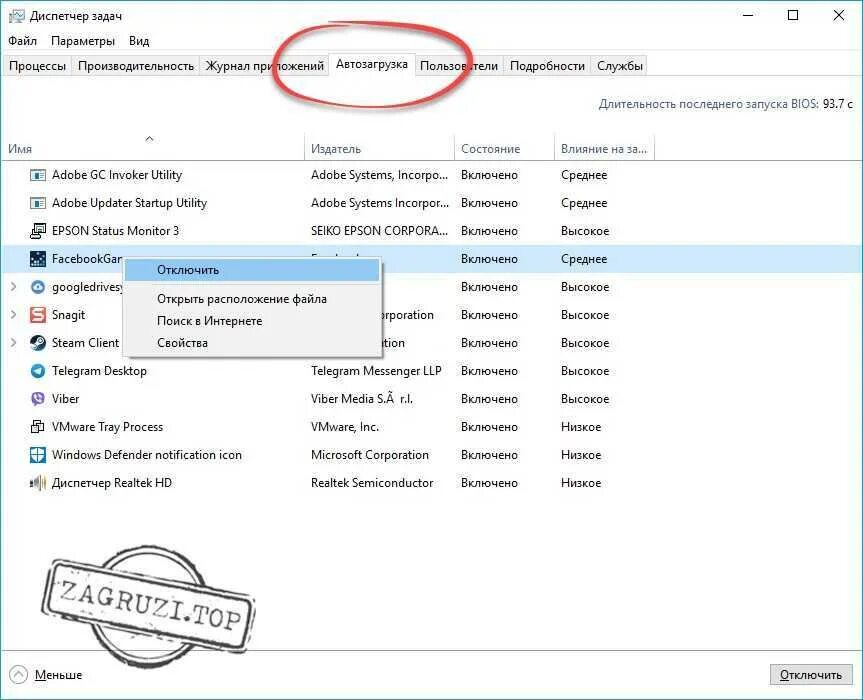Expand the Snagit startup group
This screenshot has width=863, height=700.
pyautogui.click(x=13, y=315)
